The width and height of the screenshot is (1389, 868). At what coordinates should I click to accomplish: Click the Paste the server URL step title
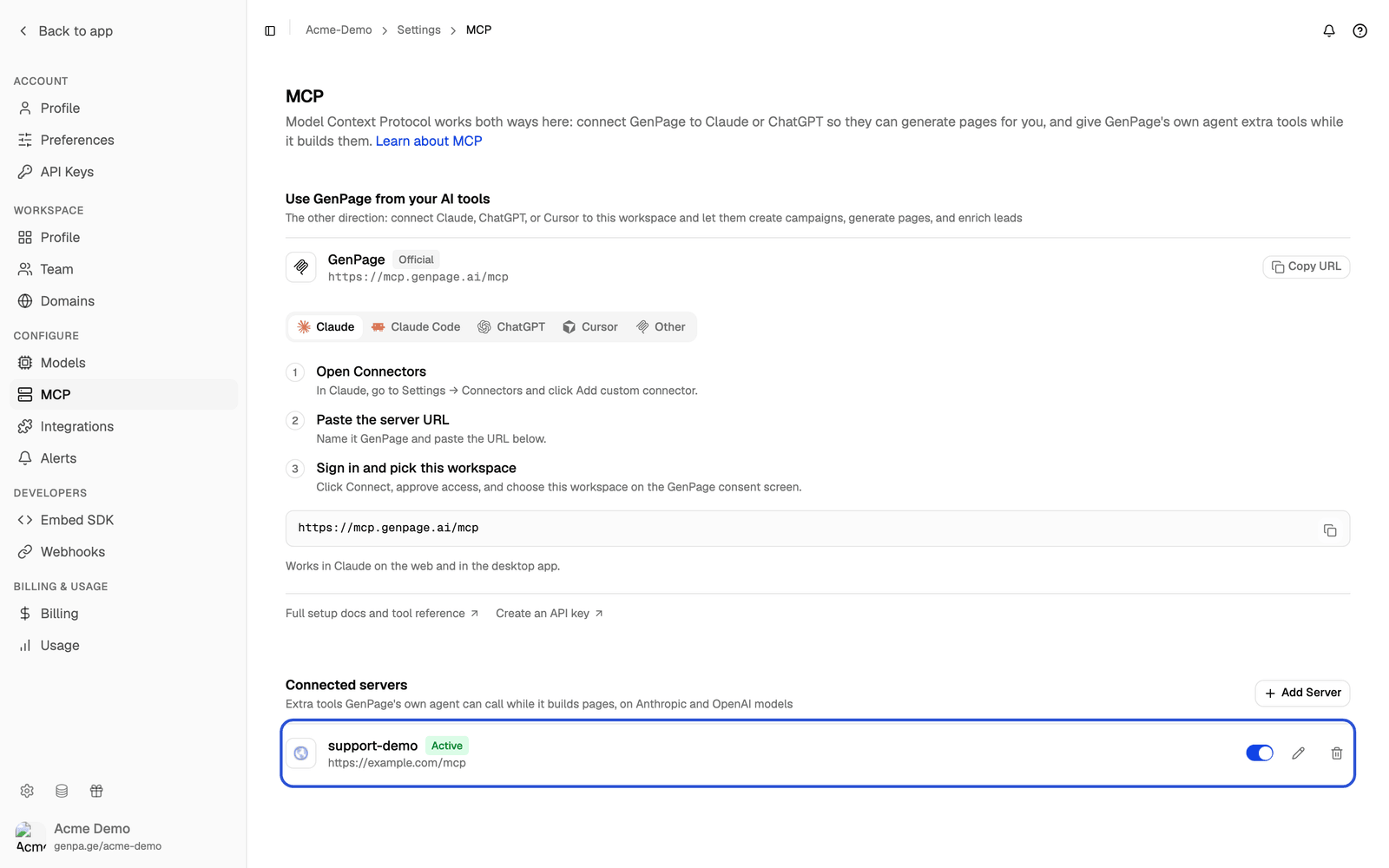click(383, 420)
